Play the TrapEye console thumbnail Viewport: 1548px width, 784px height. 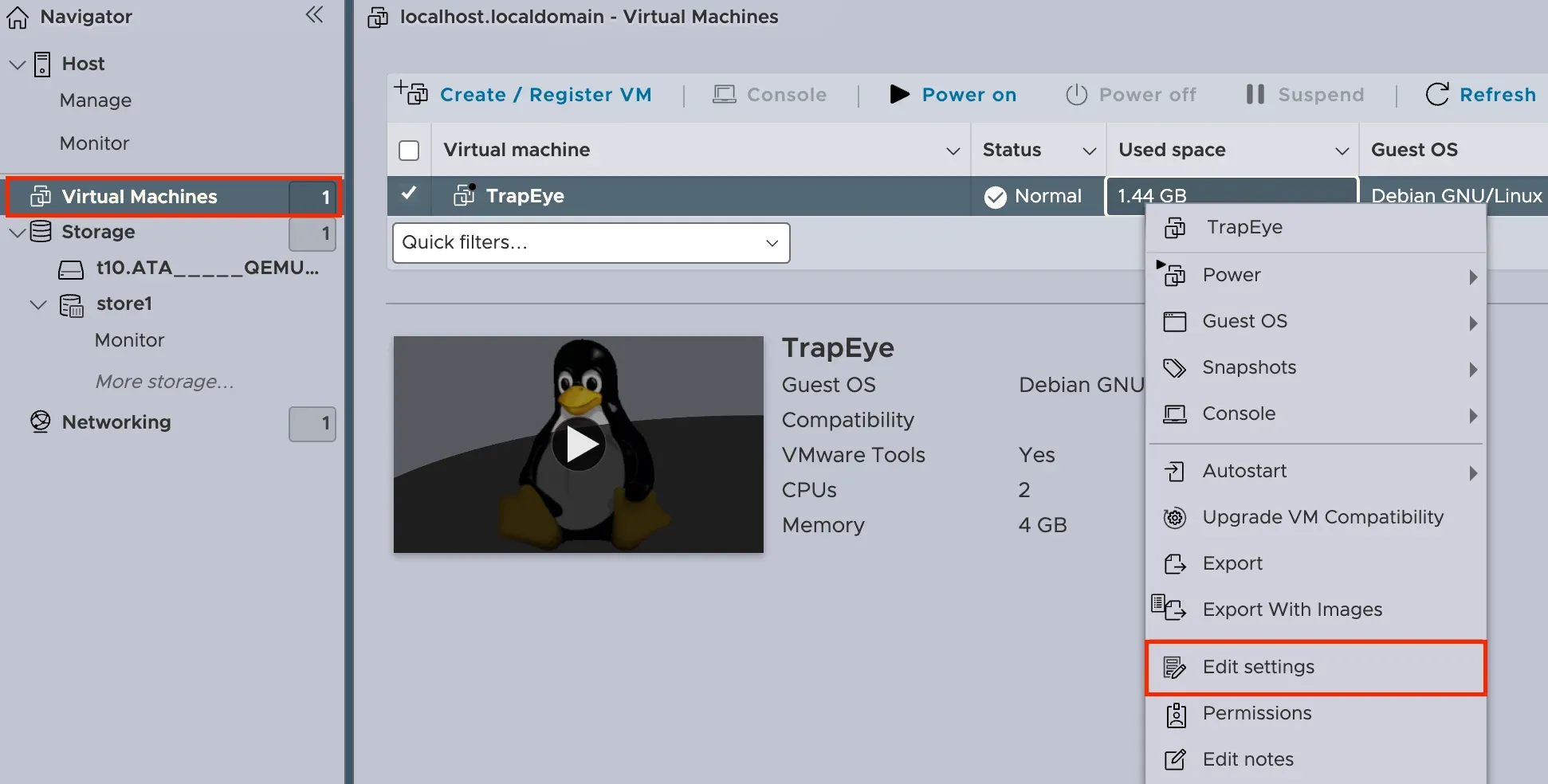579,444
